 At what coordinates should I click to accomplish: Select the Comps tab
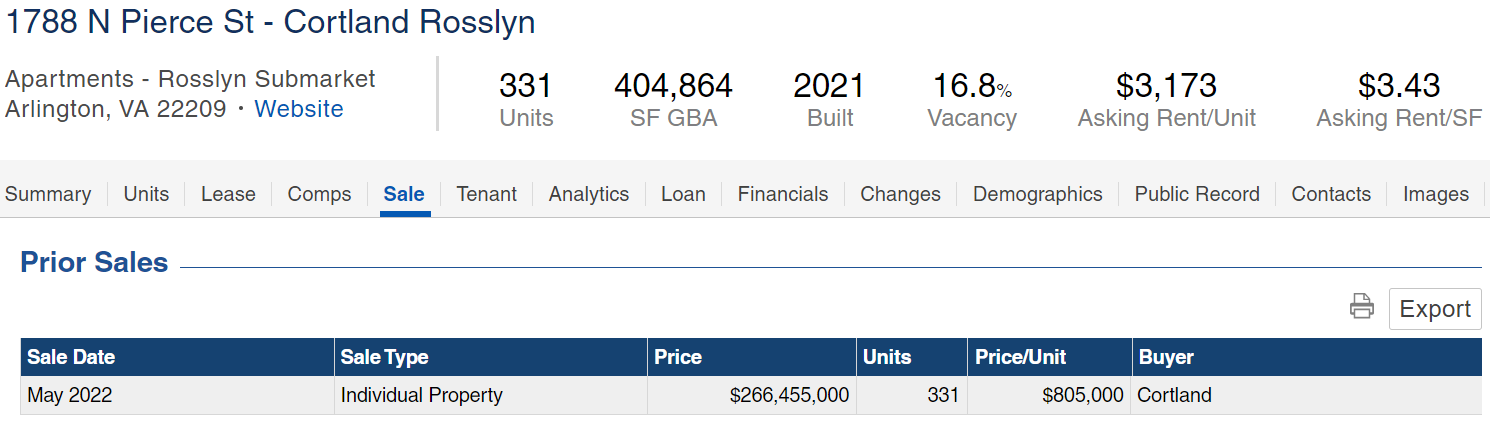coord(319,194)
